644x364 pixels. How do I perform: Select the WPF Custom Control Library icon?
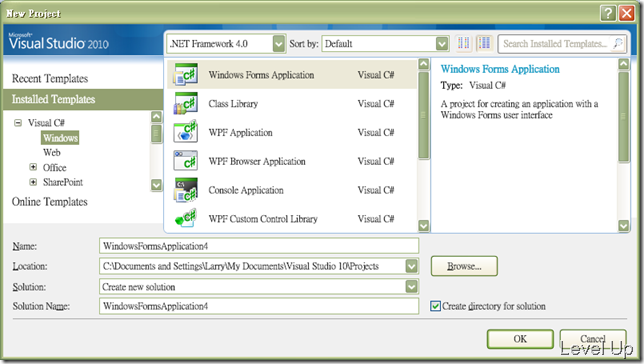point(186,218)
